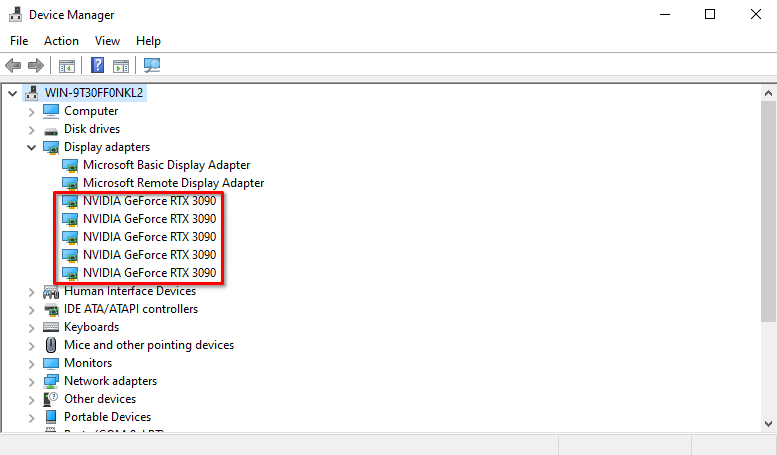Click the Computer category icon

coord(51,111)
